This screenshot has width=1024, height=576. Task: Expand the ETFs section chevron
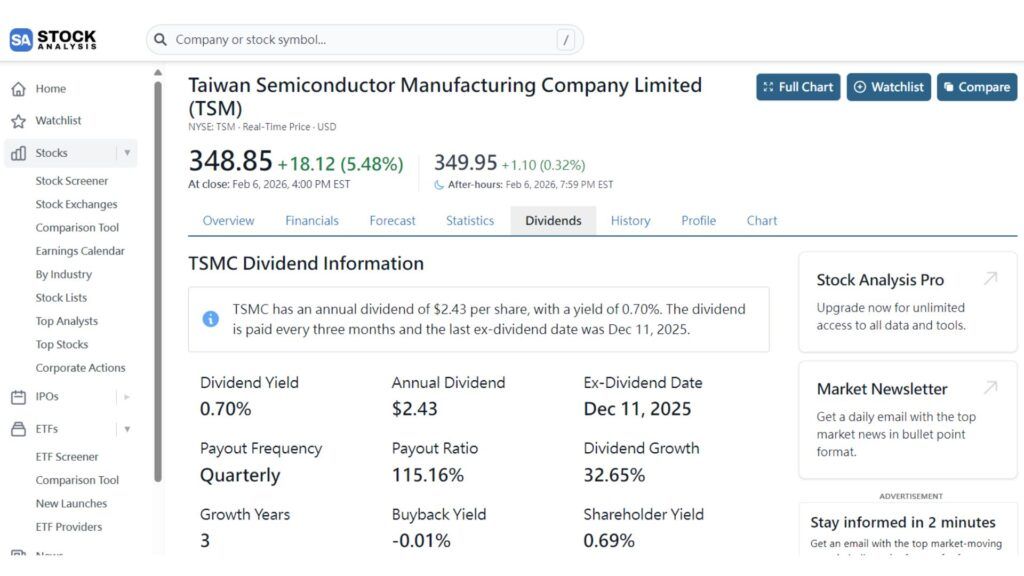click(x=128, y=428)
